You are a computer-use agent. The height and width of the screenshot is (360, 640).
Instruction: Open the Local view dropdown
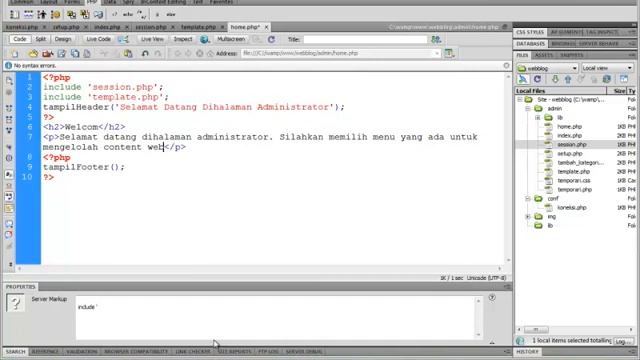[607, 68]
